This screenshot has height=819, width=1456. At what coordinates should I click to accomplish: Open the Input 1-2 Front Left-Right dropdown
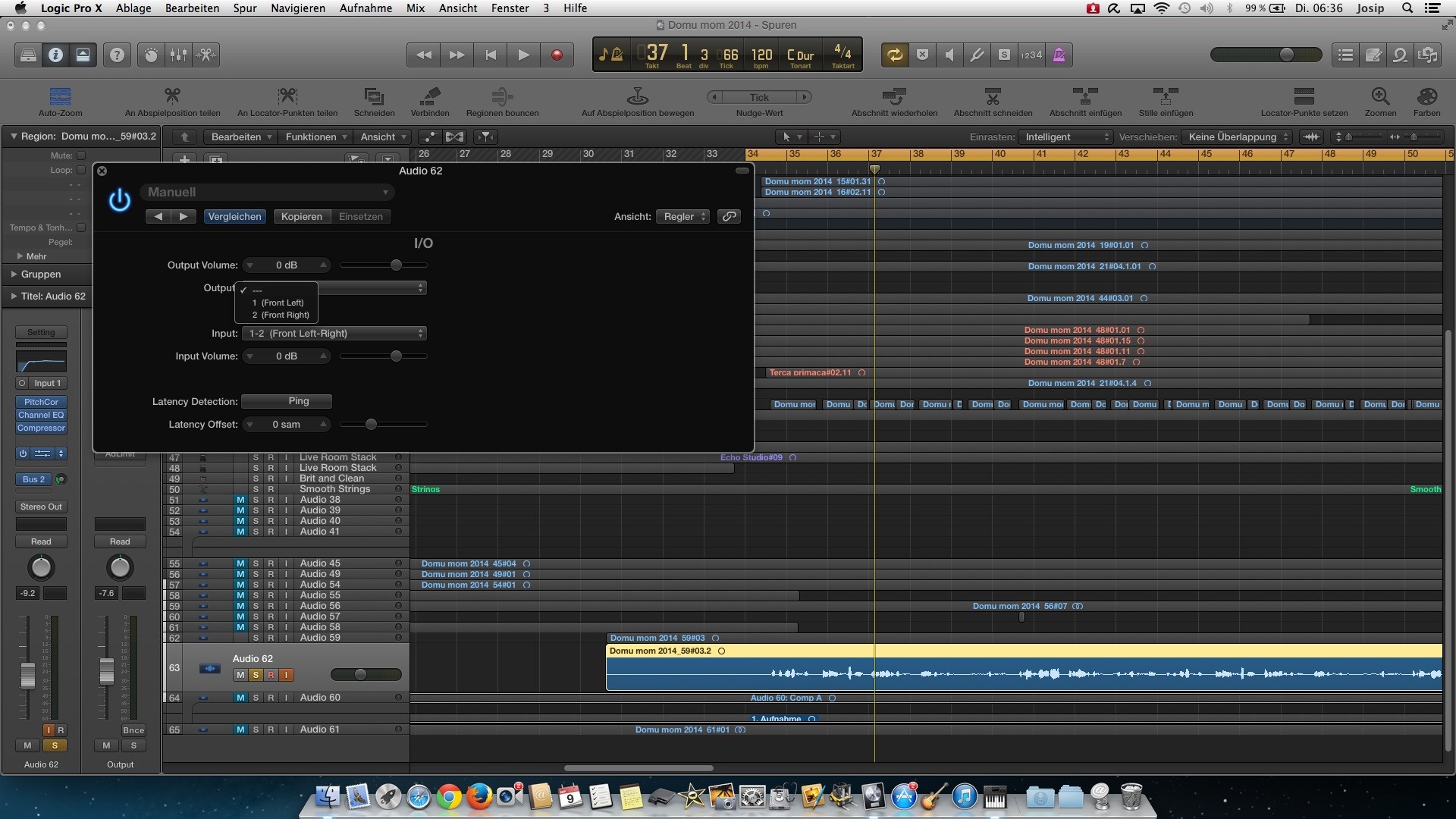tap(334, 334)
